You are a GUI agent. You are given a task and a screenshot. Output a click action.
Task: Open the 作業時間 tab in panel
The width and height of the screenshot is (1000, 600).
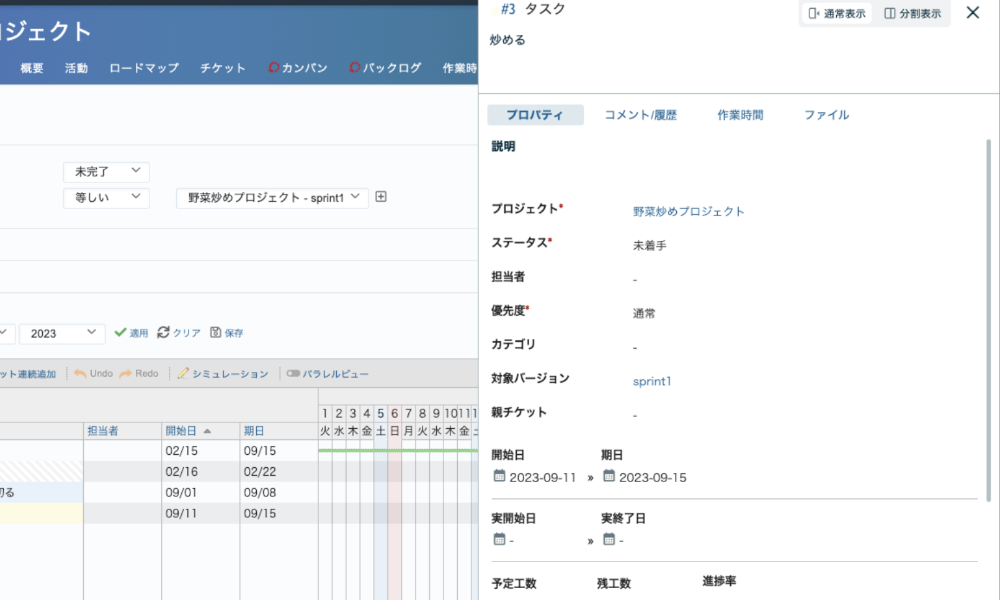click(740, 115)
